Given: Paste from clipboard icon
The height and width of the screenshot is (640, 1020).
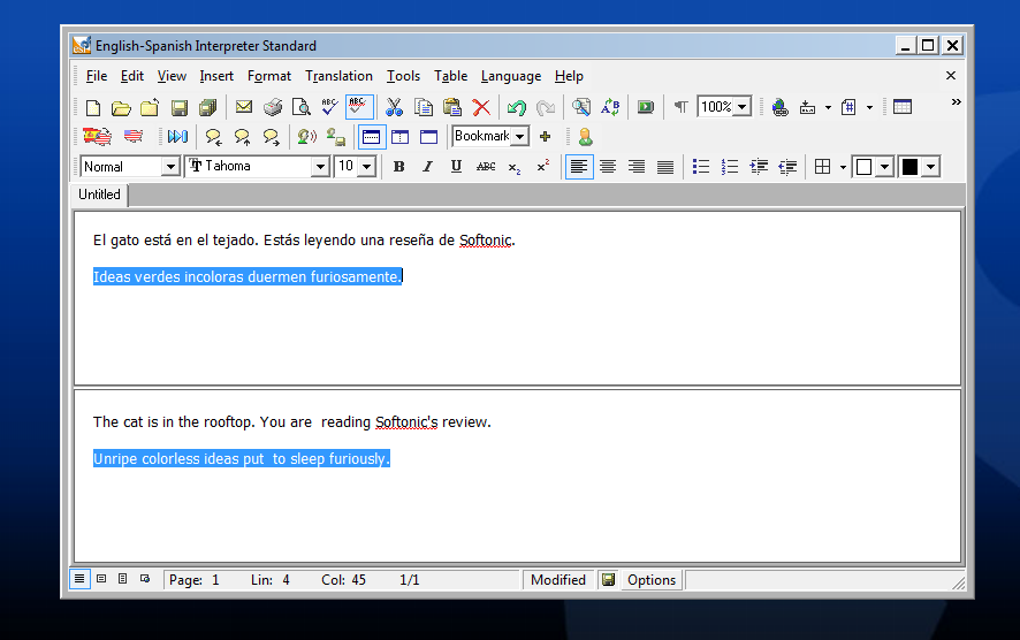Looking at the screenshot, I should pos(452,107).
